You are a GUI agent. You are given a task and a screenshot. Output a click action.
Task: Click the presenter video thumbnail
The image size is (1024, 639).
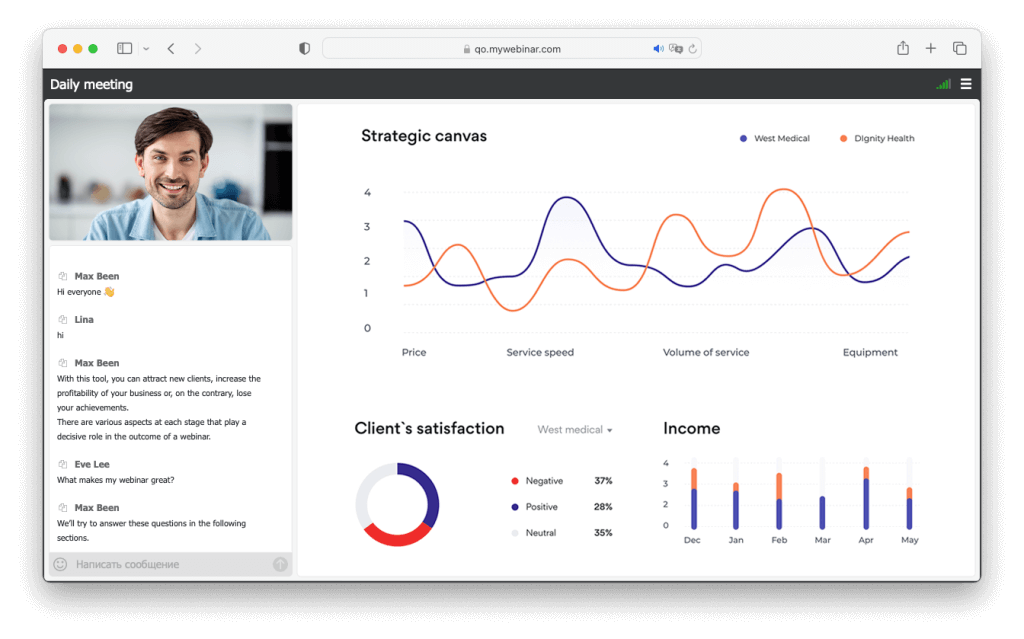[170, 172]
